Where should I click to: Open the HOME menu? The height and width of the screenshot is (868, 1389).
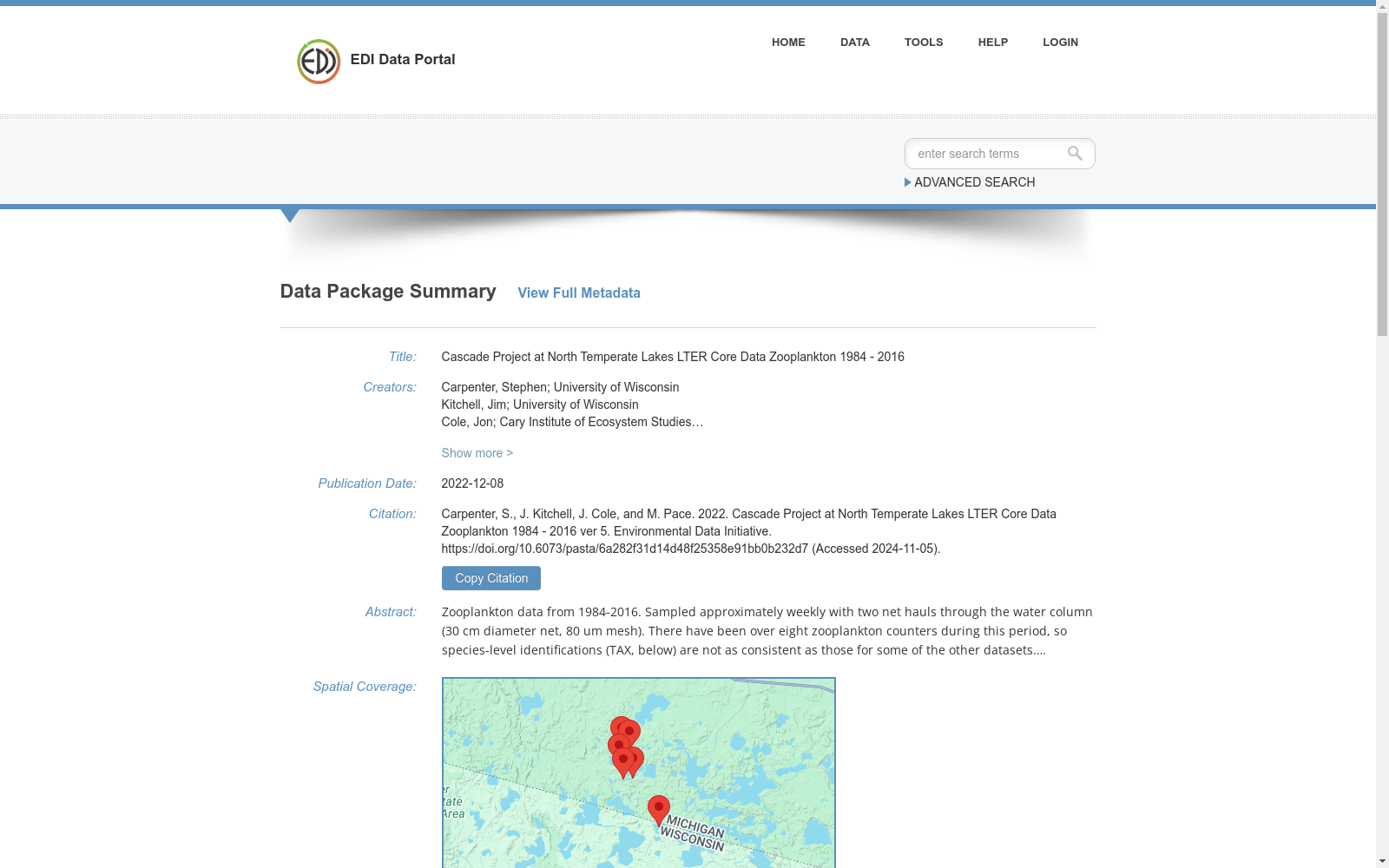(x=788, y=42)
